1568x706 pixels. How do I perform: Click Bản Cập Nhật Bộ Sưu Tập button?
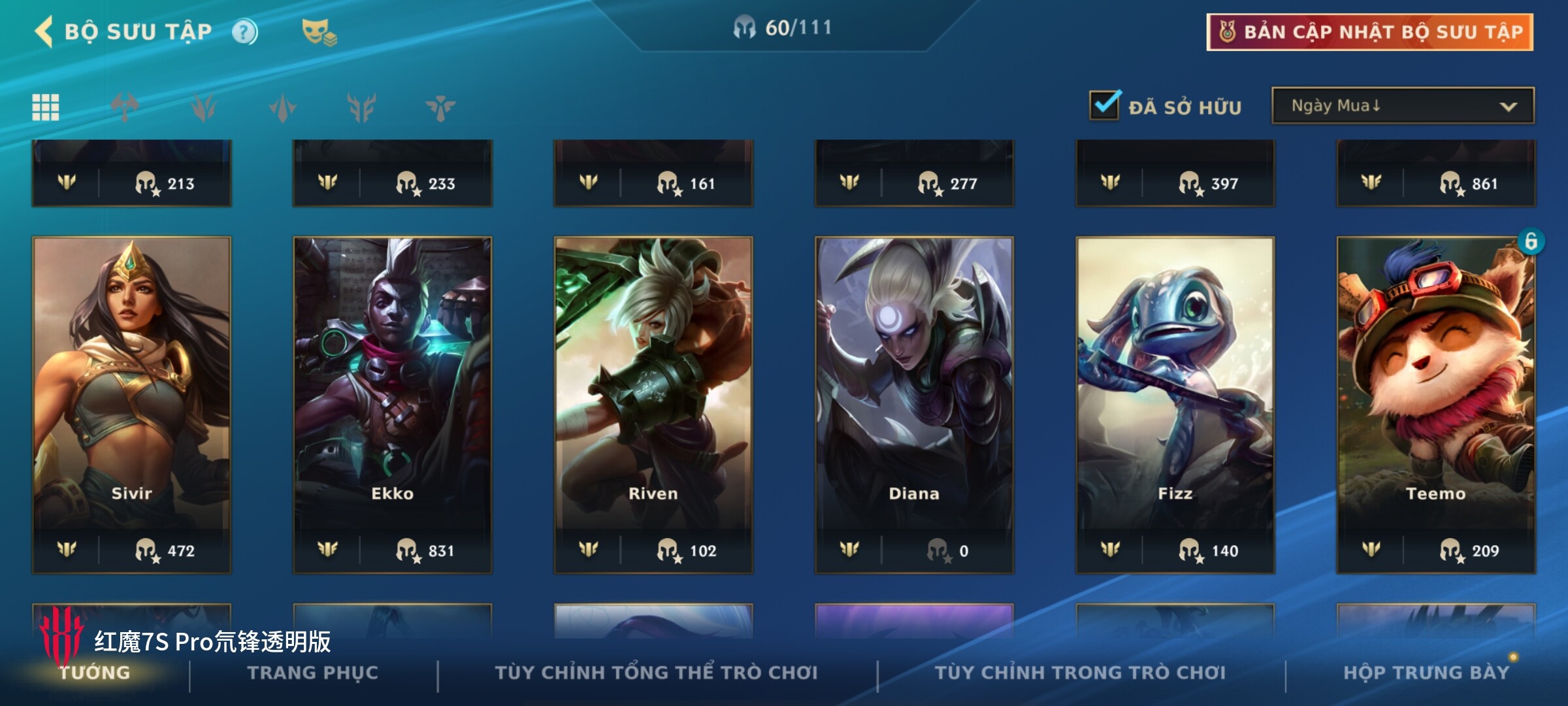pyautogui.click(x=1370, y=32)
